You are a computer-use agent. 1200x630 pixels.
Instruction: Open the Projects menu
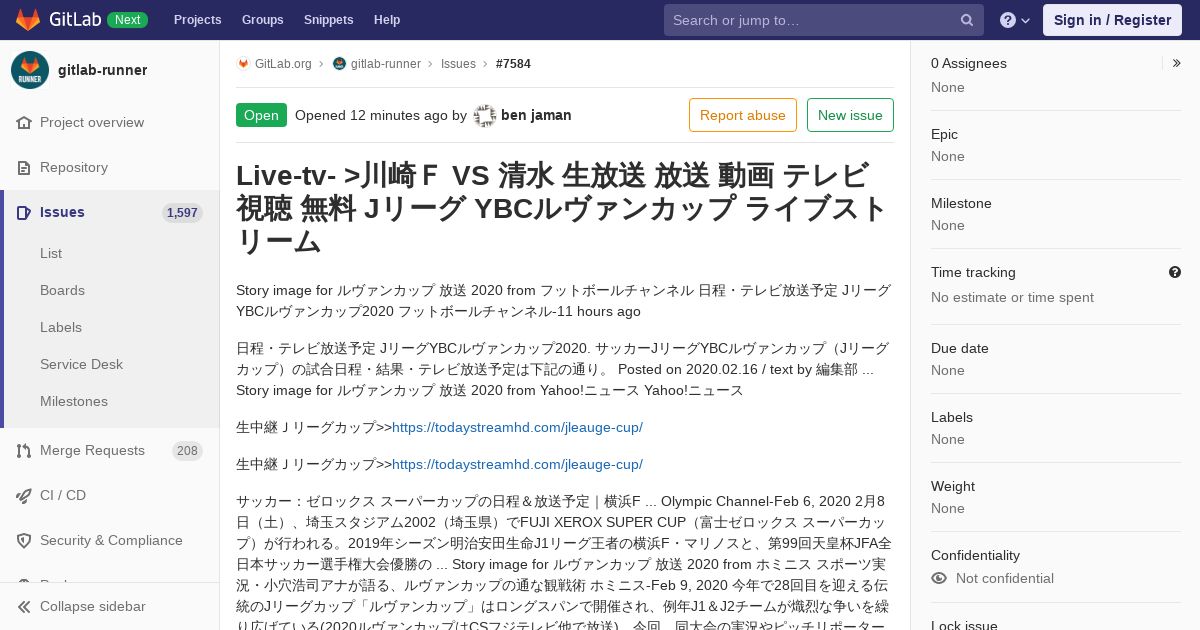tap(197, 20)
